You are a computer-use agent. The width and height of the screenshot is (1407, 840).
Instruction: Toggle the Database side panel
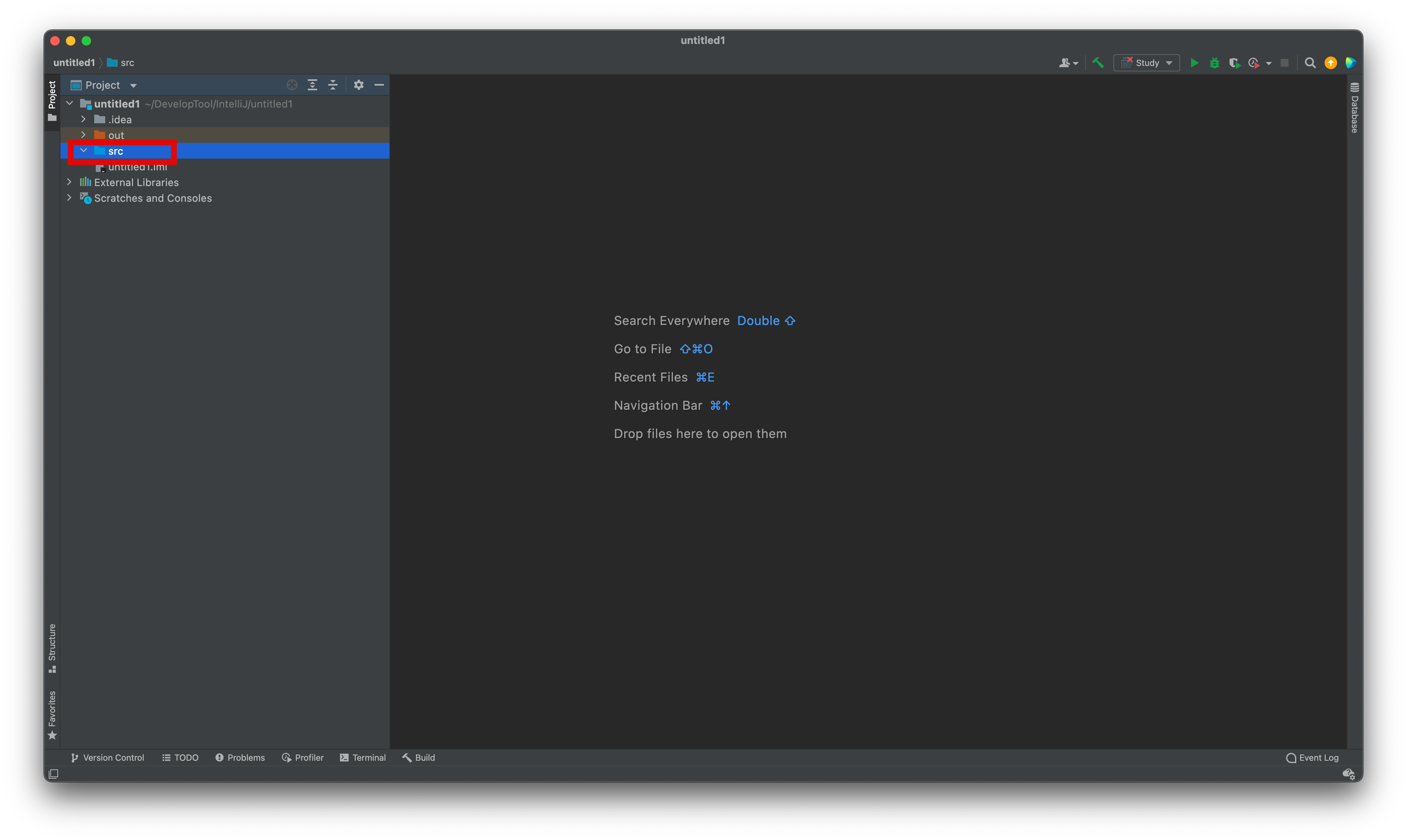pos(1354,108)
